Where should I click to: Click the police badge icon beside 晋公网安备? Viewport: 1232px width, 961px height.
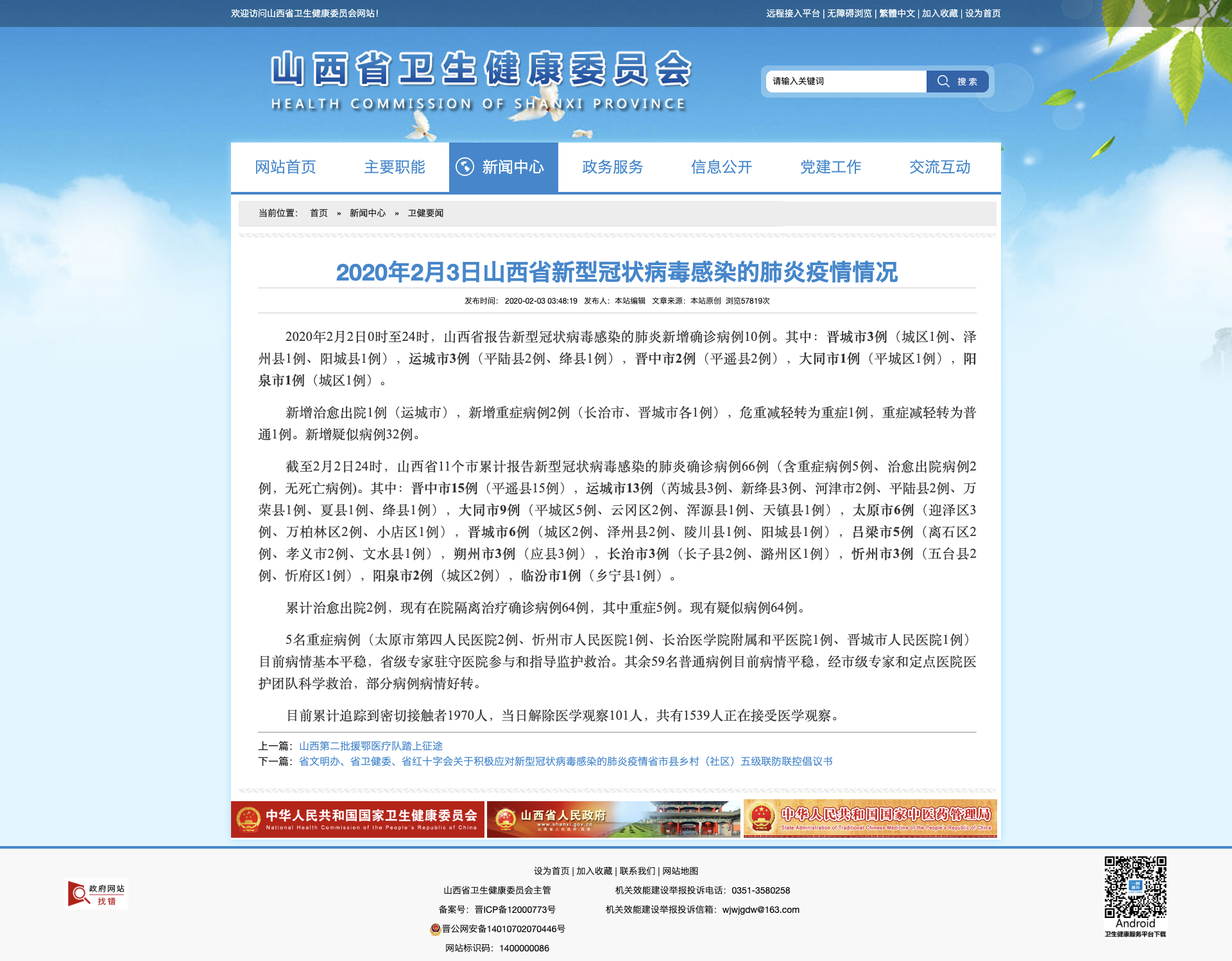pyautogui.click(x=435, y=929)
